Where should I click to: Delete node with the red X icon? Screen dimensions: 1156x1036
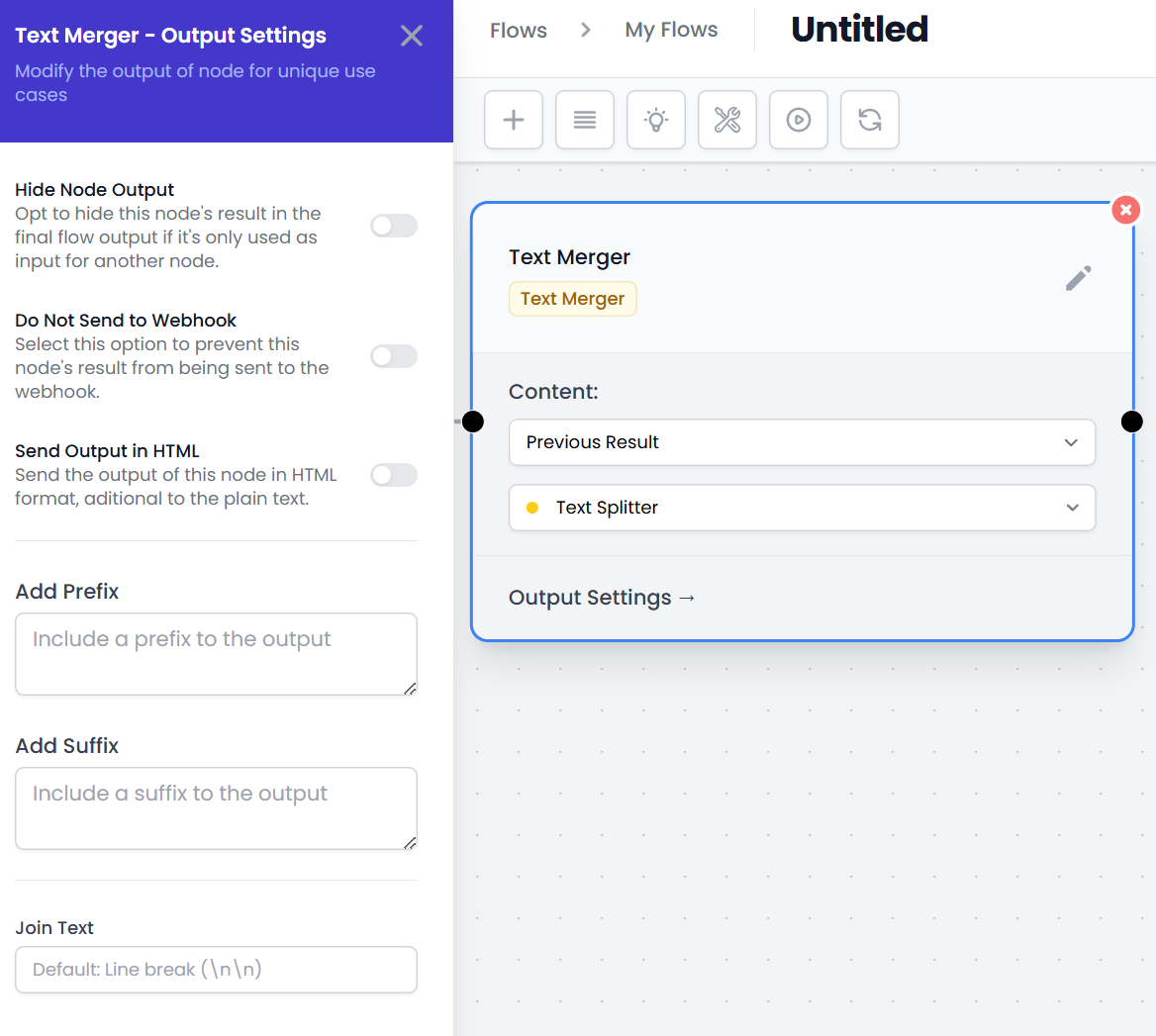(1125, 210)
